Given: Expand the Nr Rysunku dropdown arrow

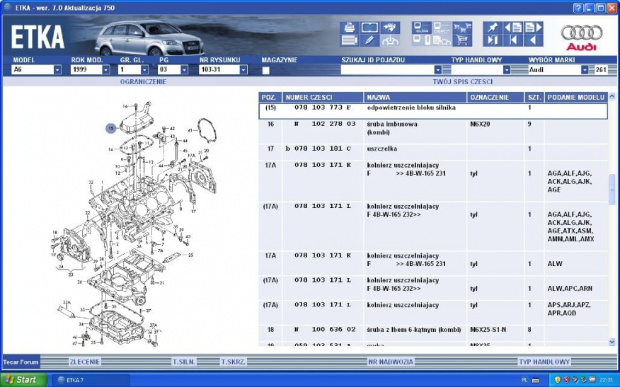Looking at the screenshot, I should [244, 70].
